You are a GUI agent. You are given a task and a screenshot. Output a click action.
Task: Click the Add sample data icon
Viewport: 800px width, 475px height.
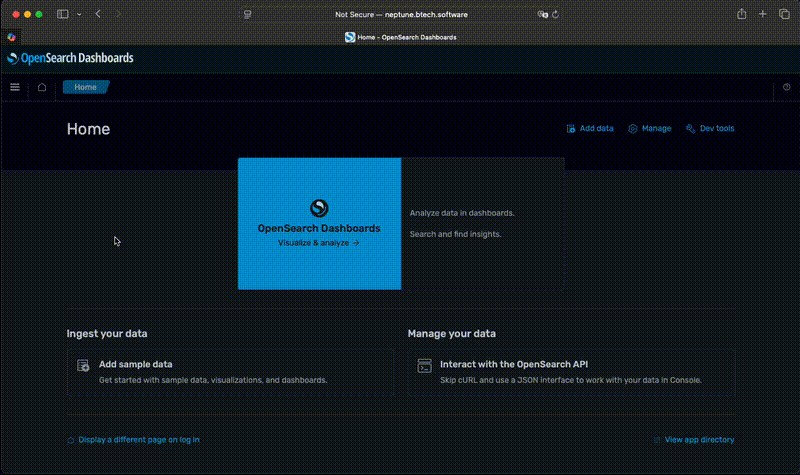pyautogui.click(x=83, y=365)
